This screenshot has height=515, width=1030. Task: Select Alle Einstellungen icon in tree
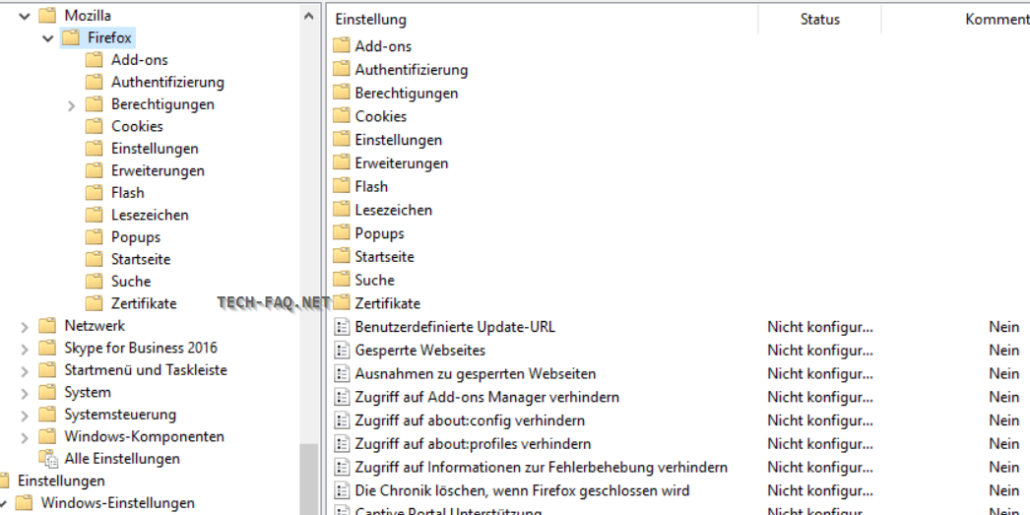point(48,459)
